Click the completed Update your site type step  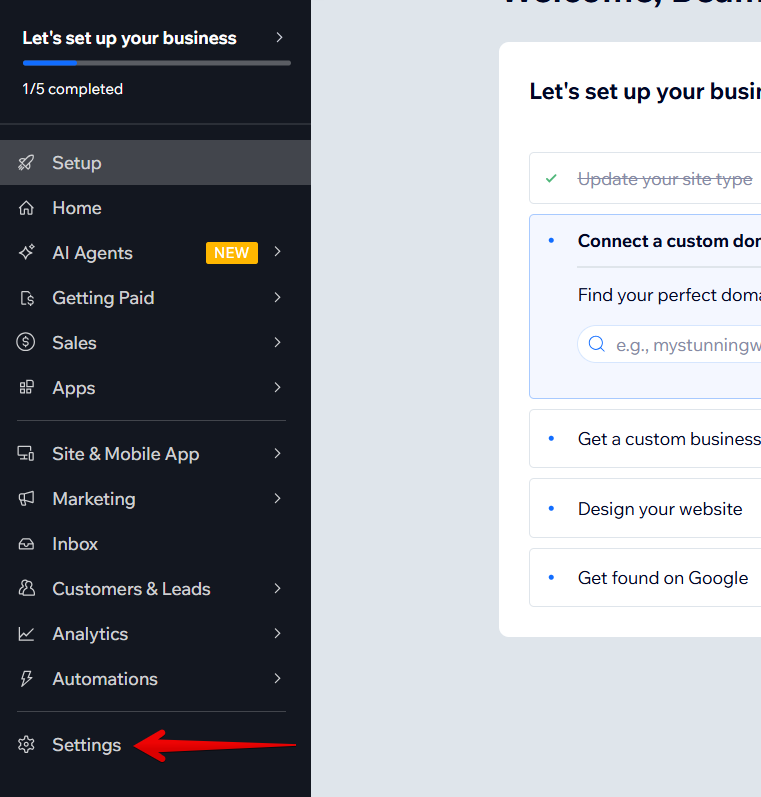click(x=664, y=179)
